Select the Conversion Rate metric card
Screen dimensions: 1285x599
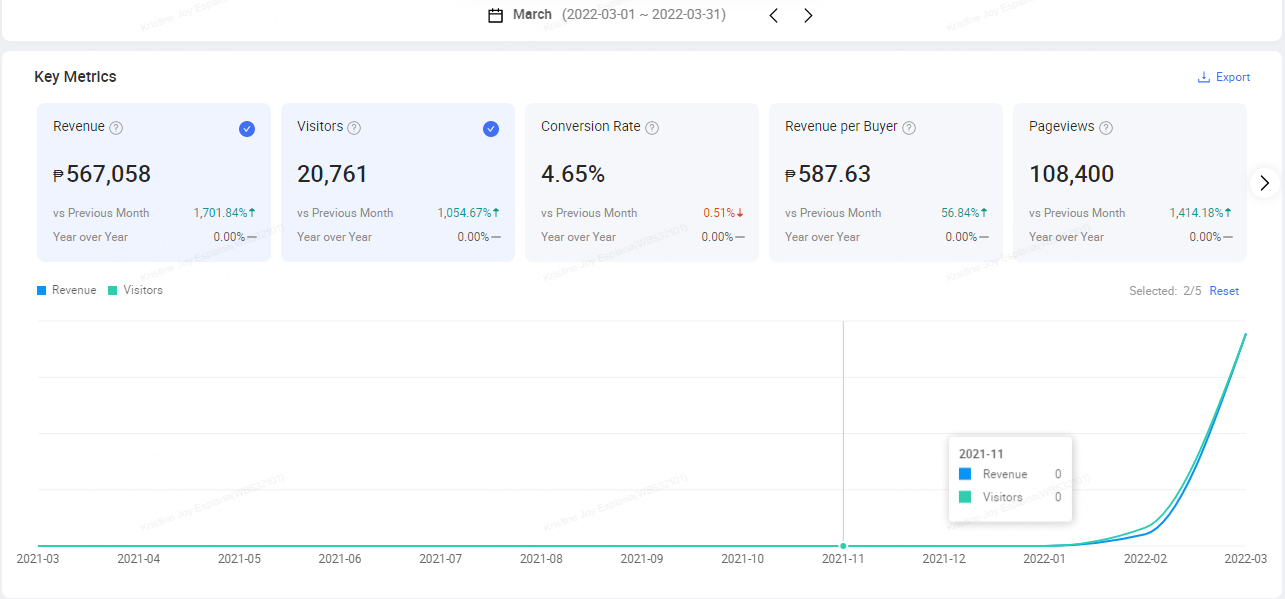(x=642, y=182)
